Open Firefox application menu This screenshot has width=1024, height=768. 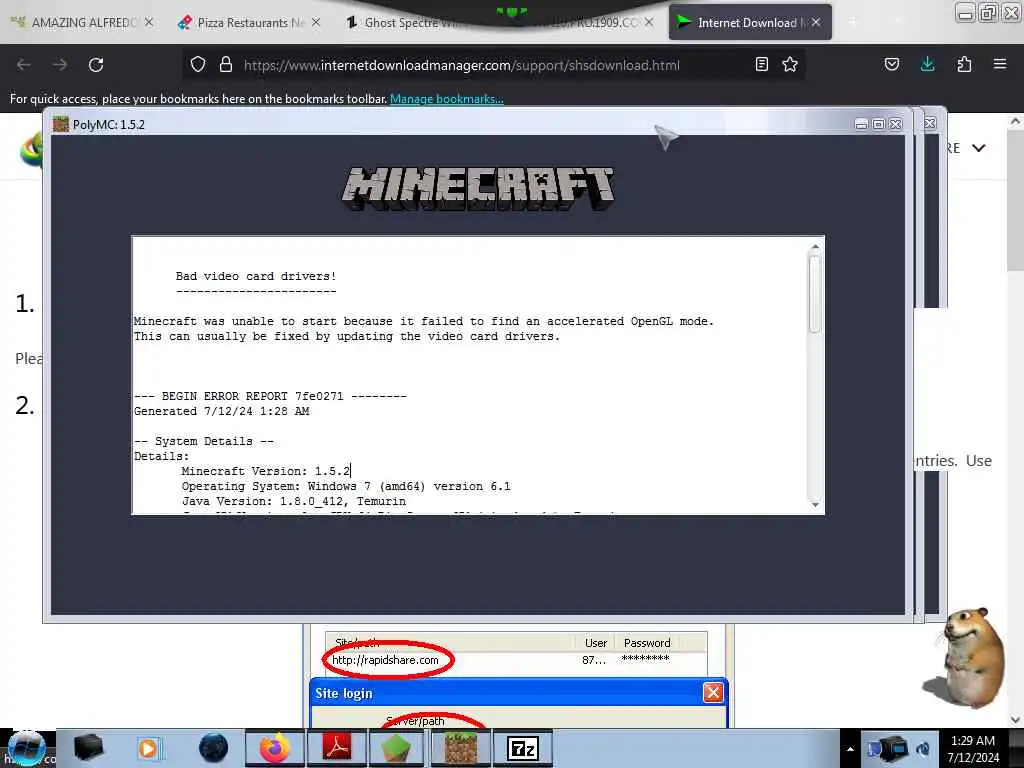[x=1000, y=64]
